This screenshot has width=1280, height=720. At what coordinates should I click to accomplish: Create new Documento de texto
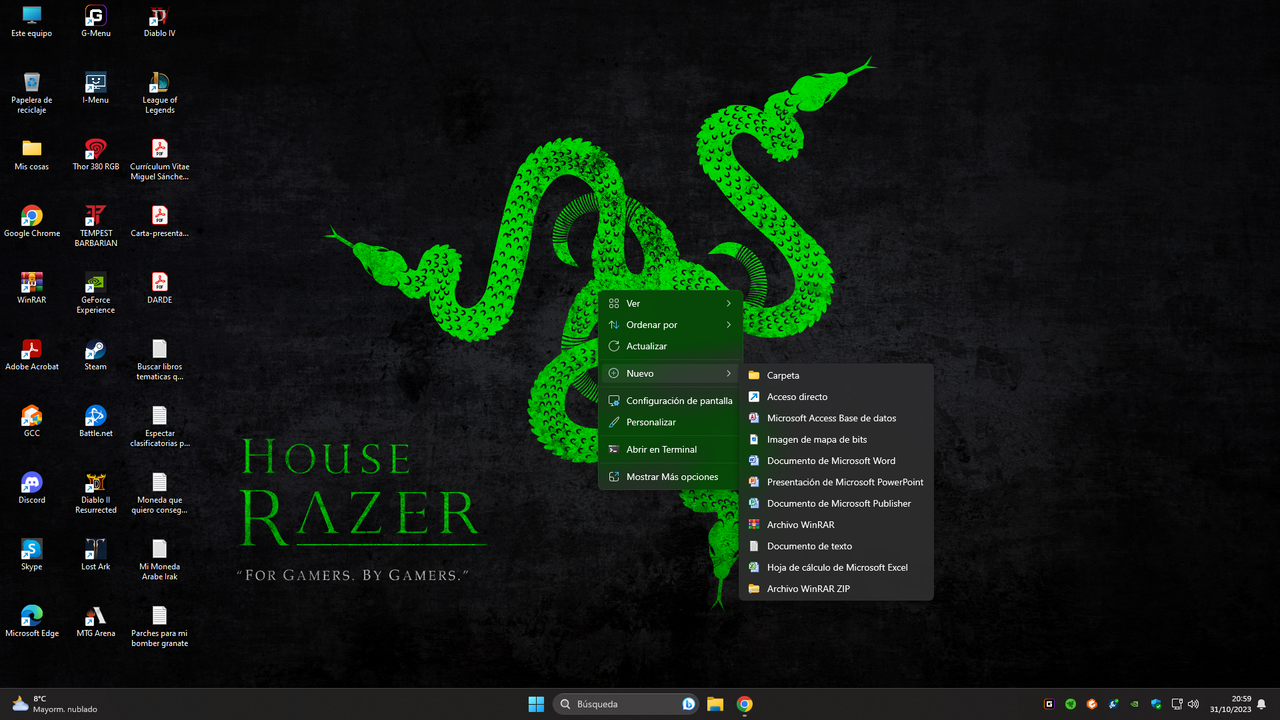point(836,546)
